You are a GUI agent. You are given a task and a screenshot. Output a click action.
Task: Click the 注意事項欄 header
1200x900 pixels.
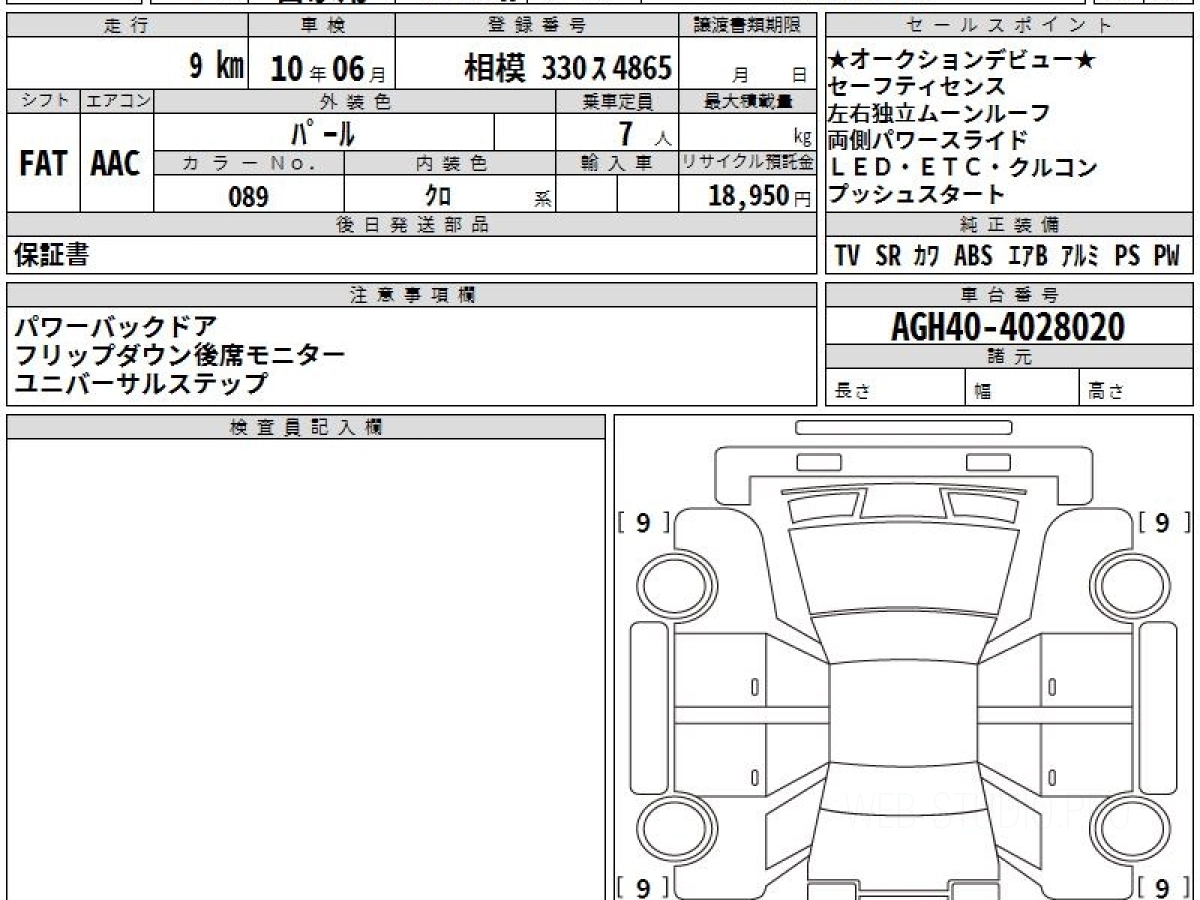click(412, 295)
